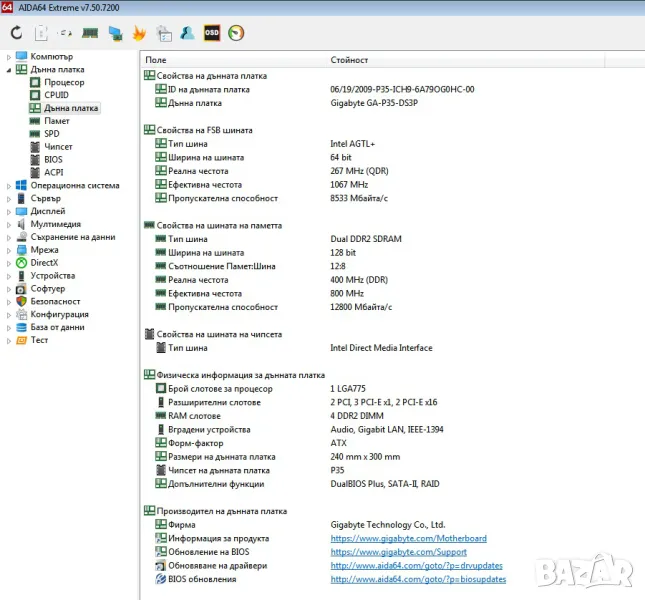
Task: Expand the Операционна система tree node
Action: [x=8, y=185]
